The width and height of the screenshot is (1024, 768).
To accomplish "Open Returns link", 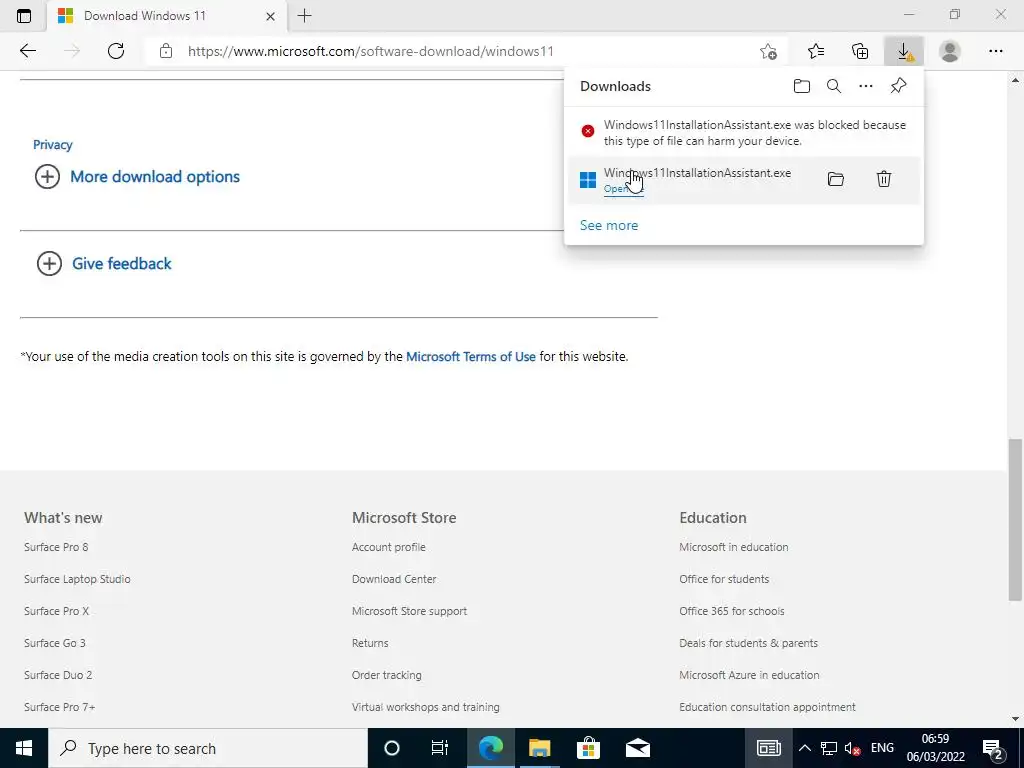I will tap(370, 643).
